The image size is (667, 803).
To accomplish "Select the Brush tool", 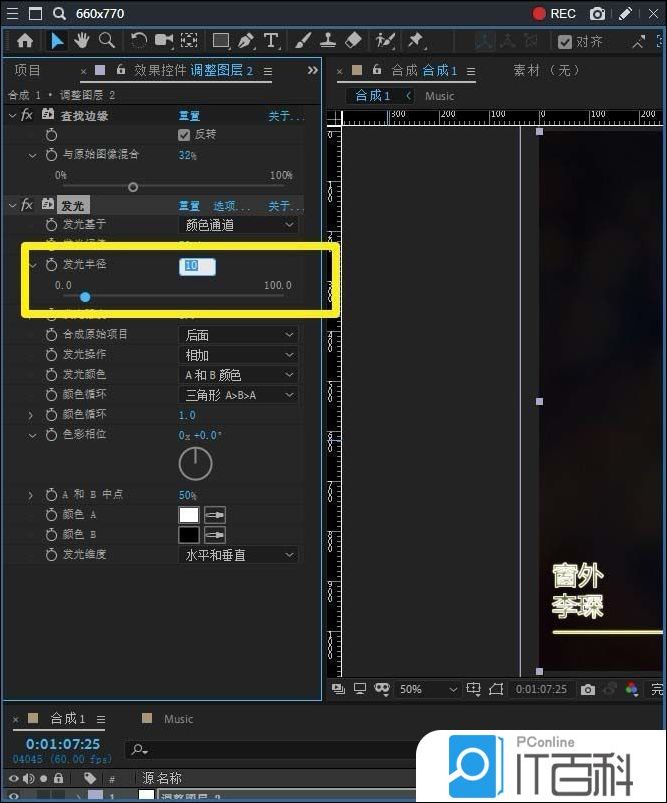I will (x=303, y=40).
